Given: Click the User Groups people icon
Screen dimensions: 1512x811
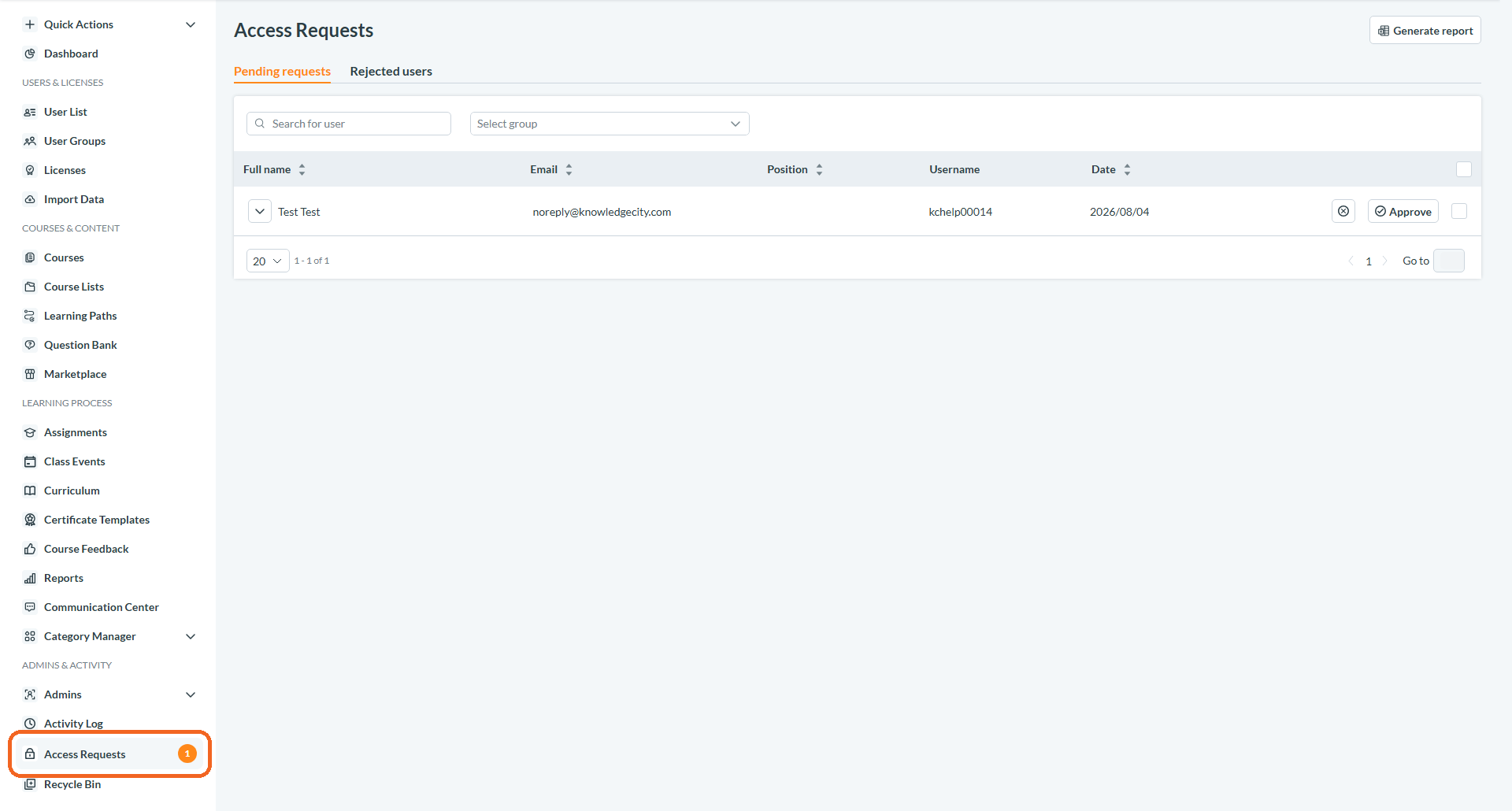Looking at the screenshot, I should click(30, 141).
